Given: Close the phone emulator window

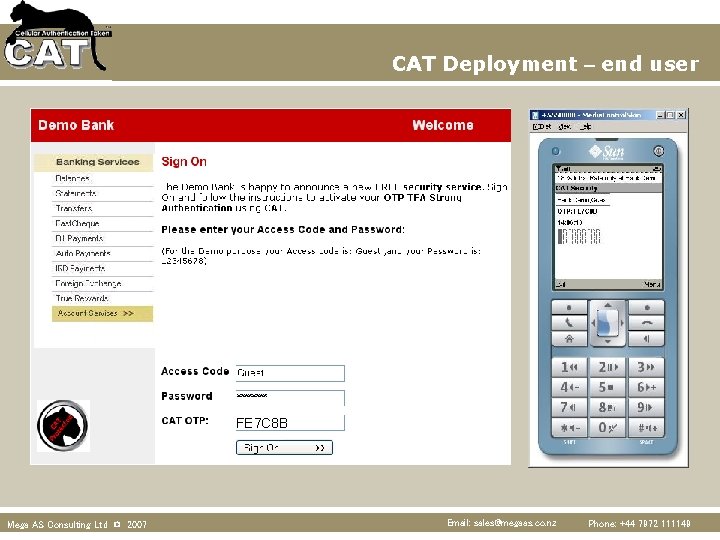Looking at the screenshot, I should tap(681, 115).
